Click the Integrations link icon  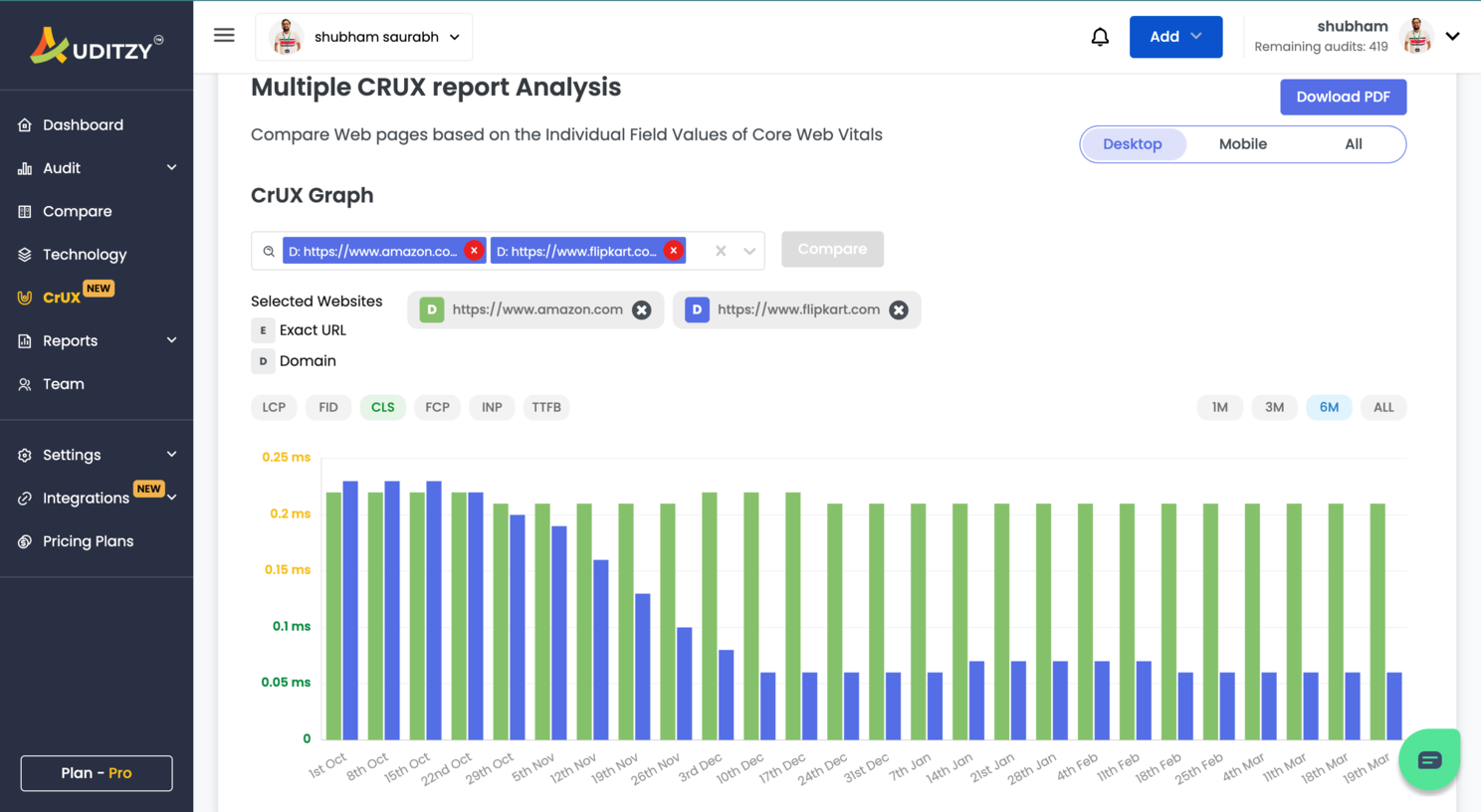pyautogui.click(x=25, y=499)
